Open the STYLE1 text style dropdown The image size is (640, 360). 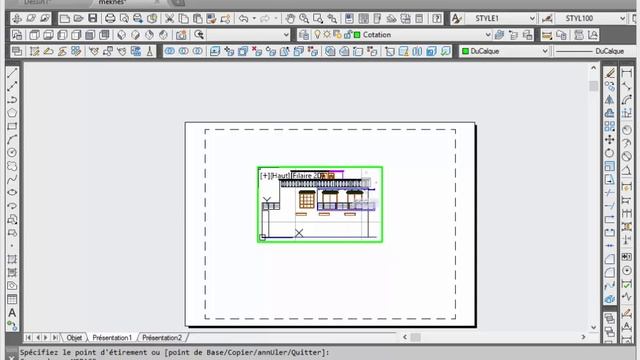(532, 18)
